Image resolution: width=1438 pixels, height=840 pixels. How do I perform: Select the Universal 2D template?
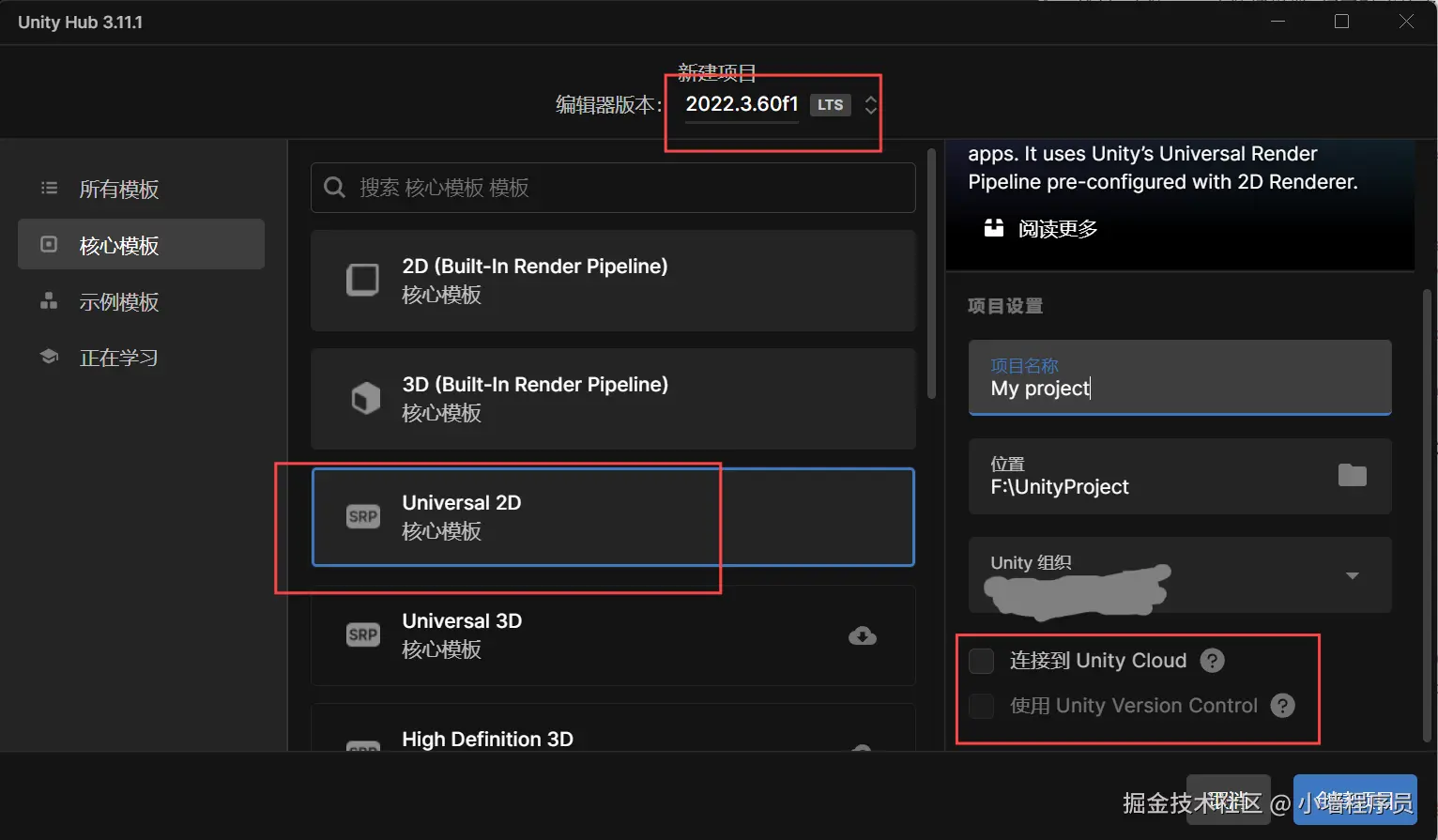tap(613, 517)
